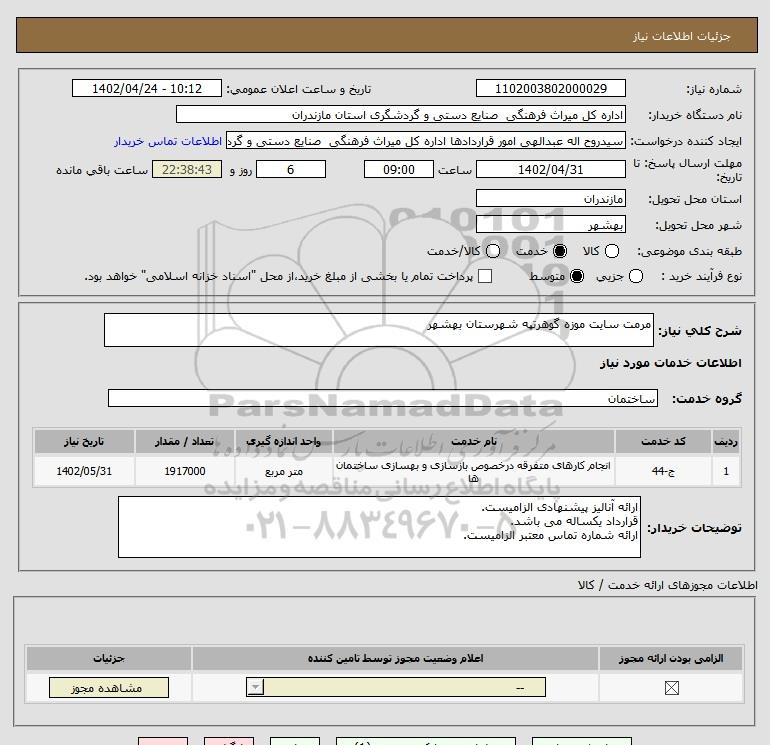Select the جزیی purchase type radio
This screenshot has height=745, width=770.
coord(635,276)
